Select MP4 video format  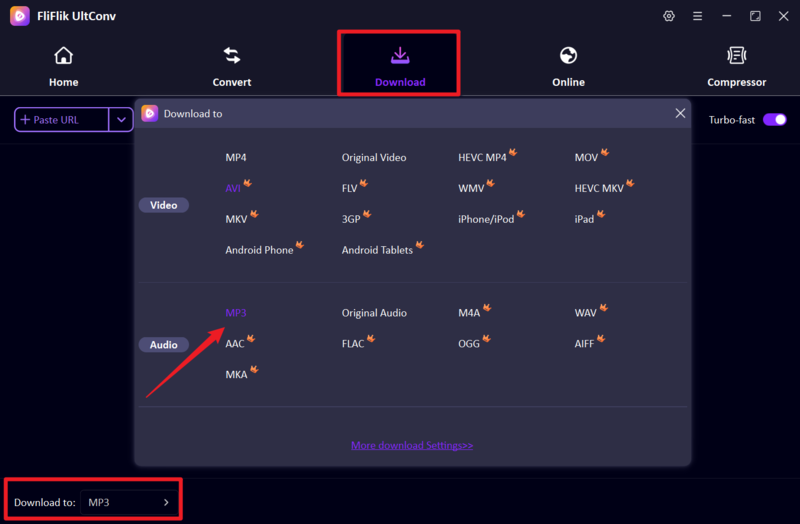coord(236,158)
